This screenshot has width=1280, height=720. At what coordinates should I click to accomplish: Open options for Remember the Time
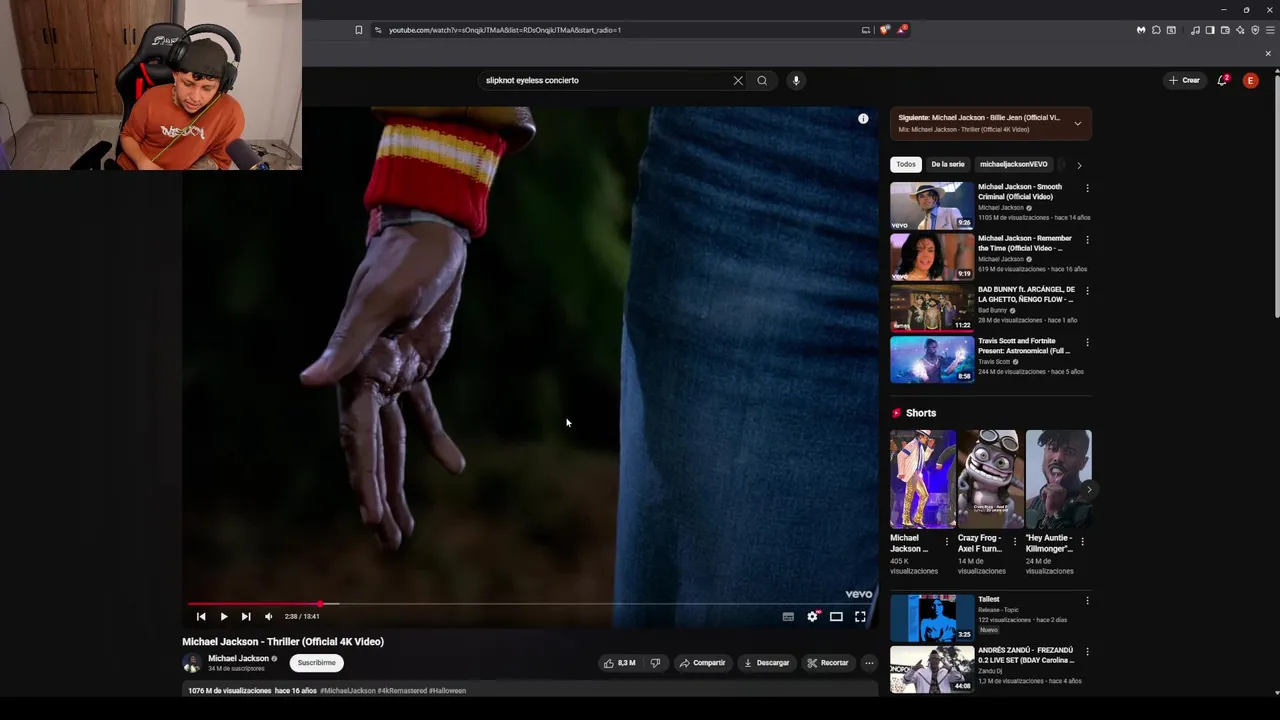tap(1087, 240)
